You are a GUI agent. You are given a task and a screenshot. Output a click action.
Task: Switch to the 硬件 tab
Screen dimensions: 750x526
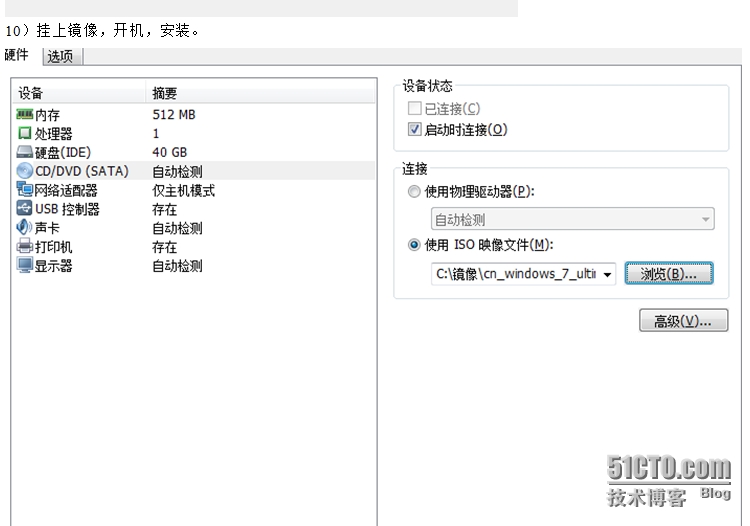(x=16, y=55)
